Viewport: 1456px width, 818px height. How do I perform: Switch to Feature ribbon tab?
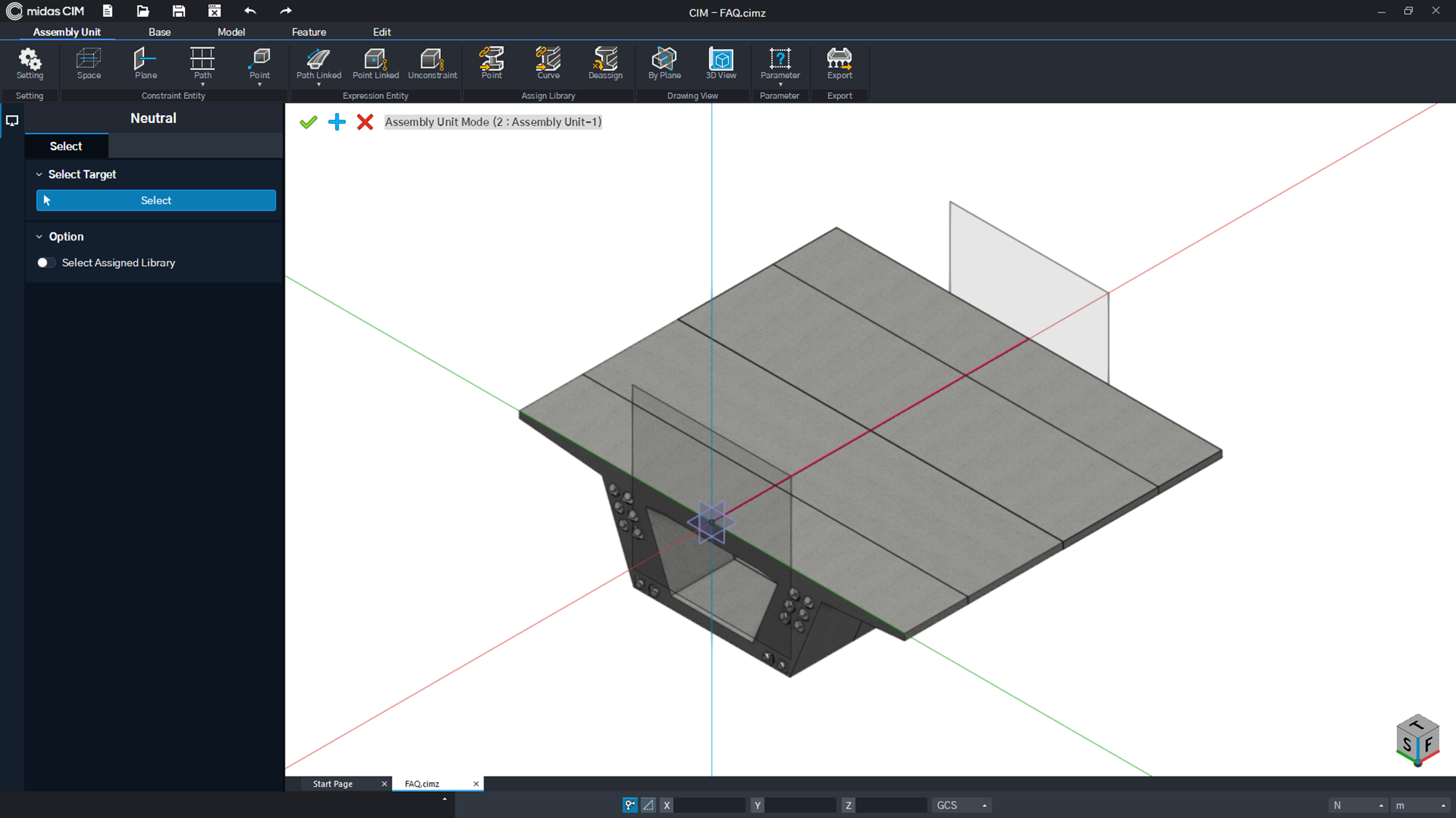point(309,32)
